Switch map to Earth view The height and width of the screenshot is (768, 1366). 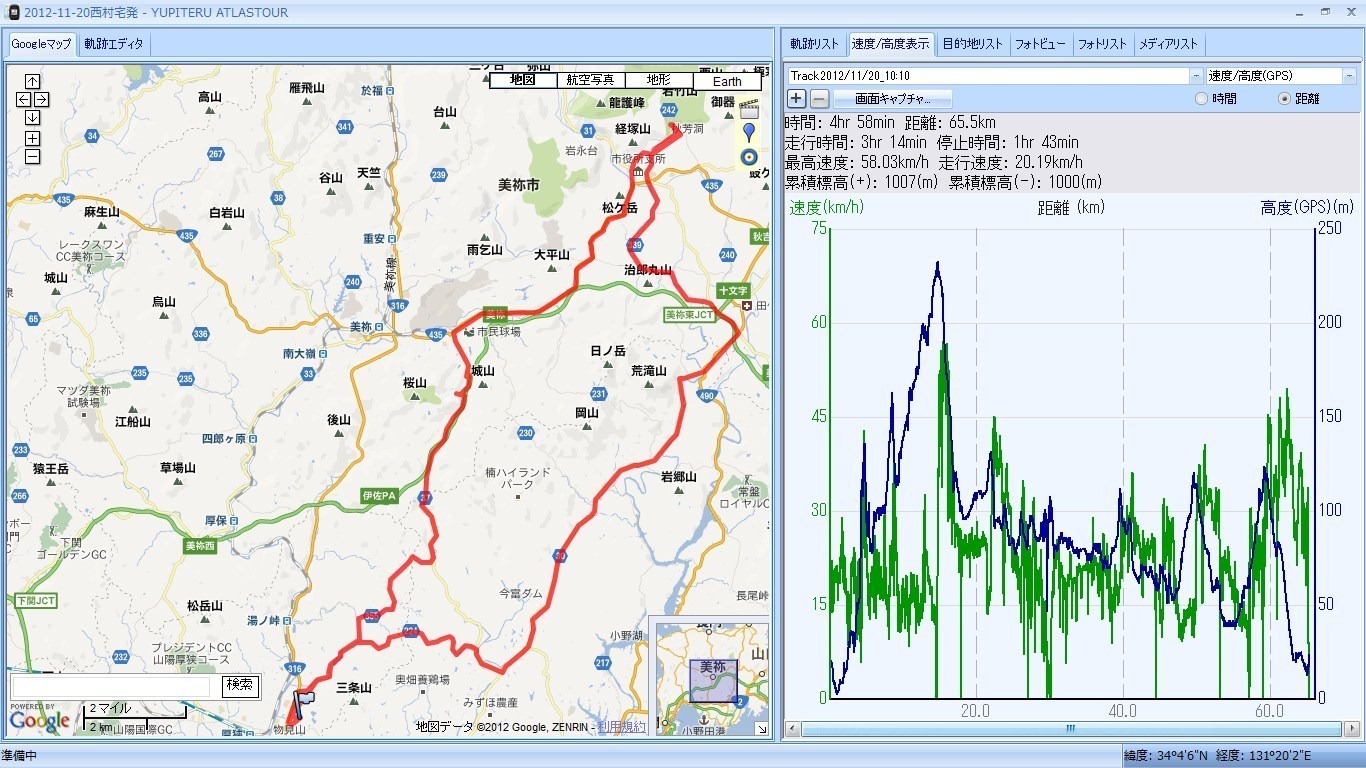(x=727, y=80)
